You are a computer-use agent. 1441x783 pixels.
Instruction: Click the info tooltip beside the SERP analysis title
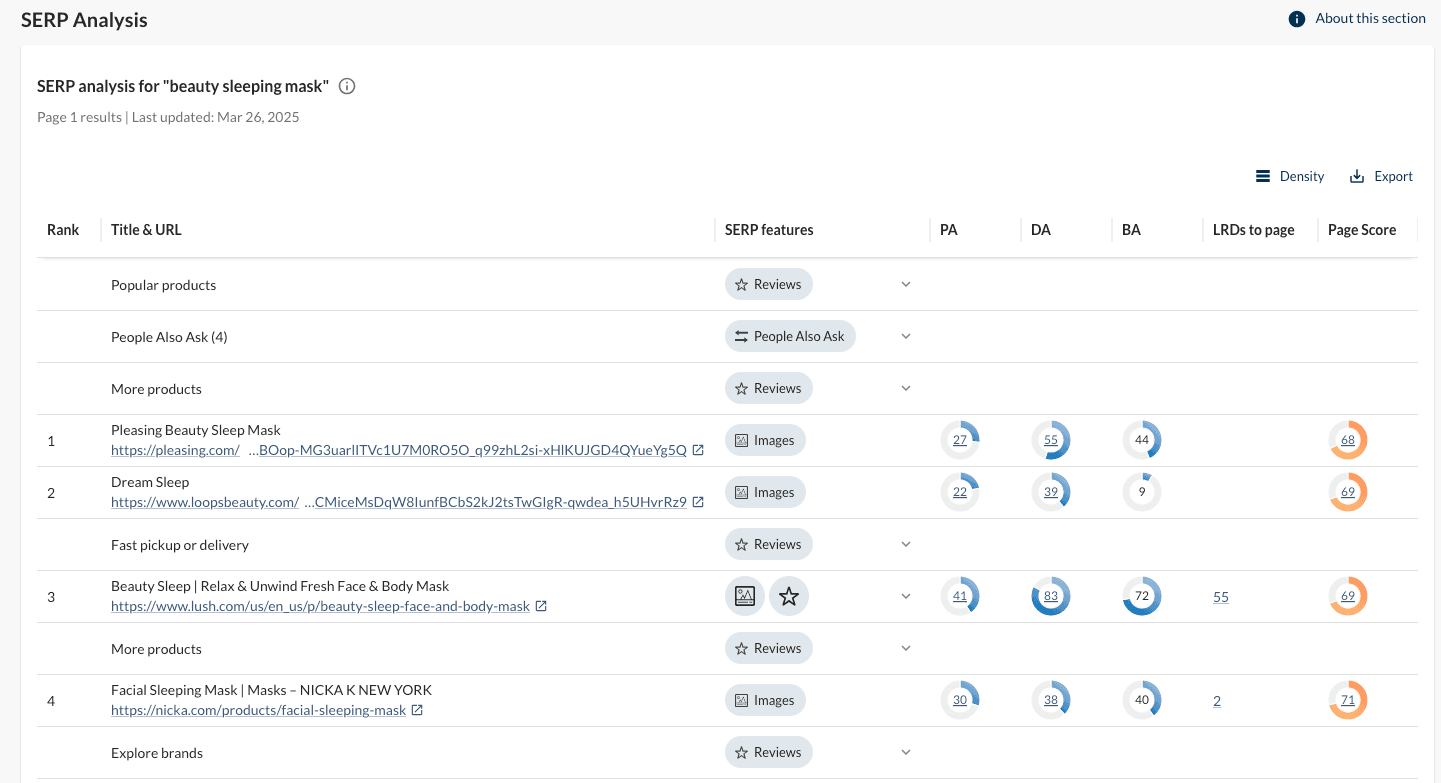click(347, 86)
